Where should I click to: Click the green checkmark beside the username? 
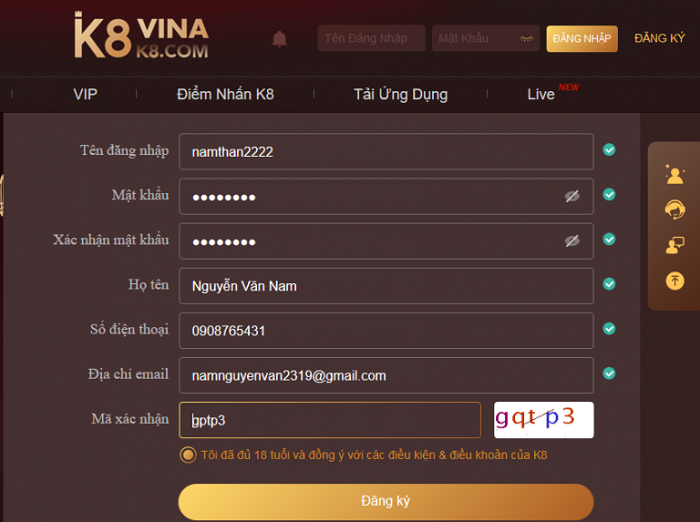[609, 150]
